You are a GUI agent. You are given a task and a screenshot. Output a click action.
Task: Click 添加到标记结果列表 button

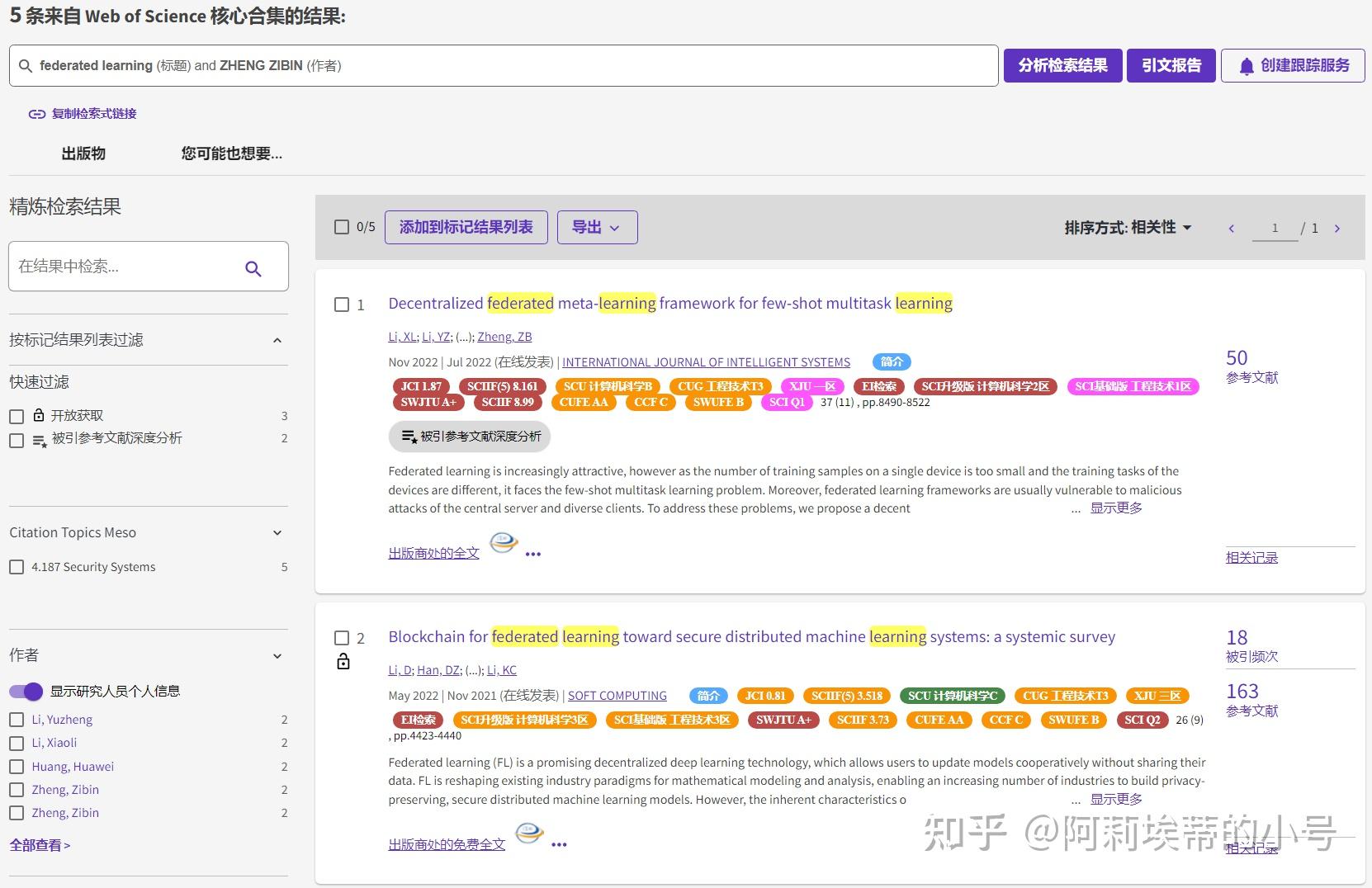[466, 227]
